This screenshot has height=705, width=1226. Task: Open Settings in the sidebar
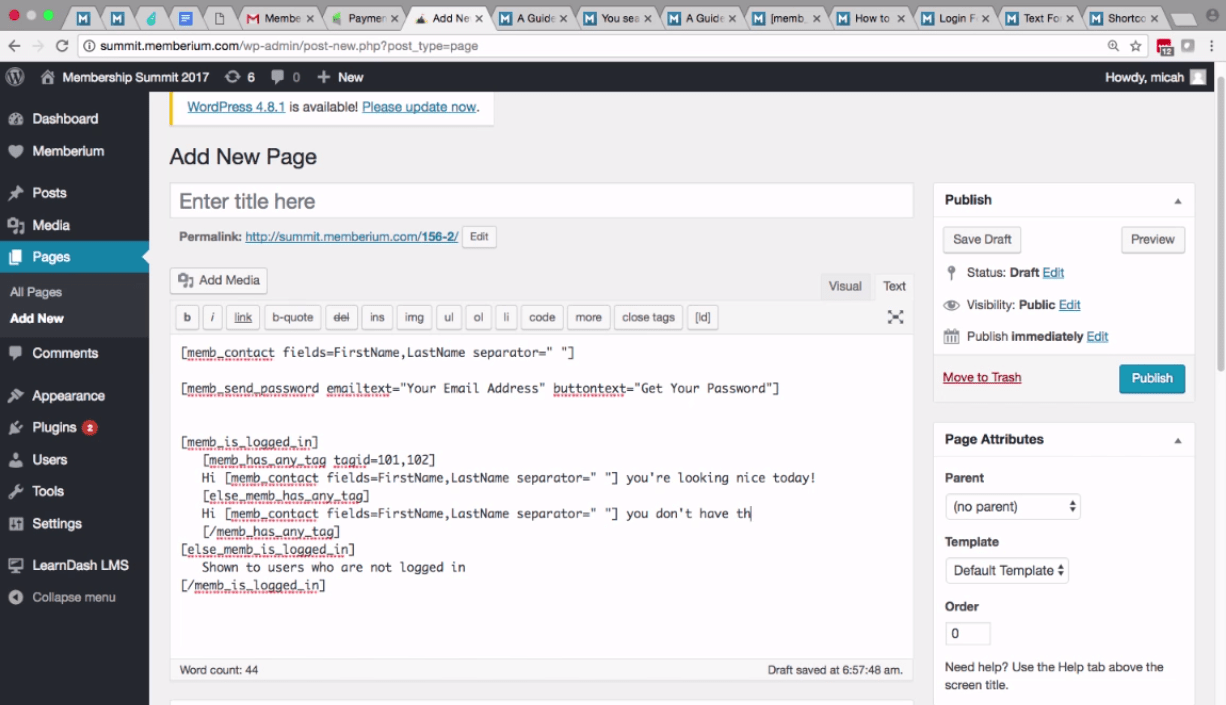[x=57, y=523]
